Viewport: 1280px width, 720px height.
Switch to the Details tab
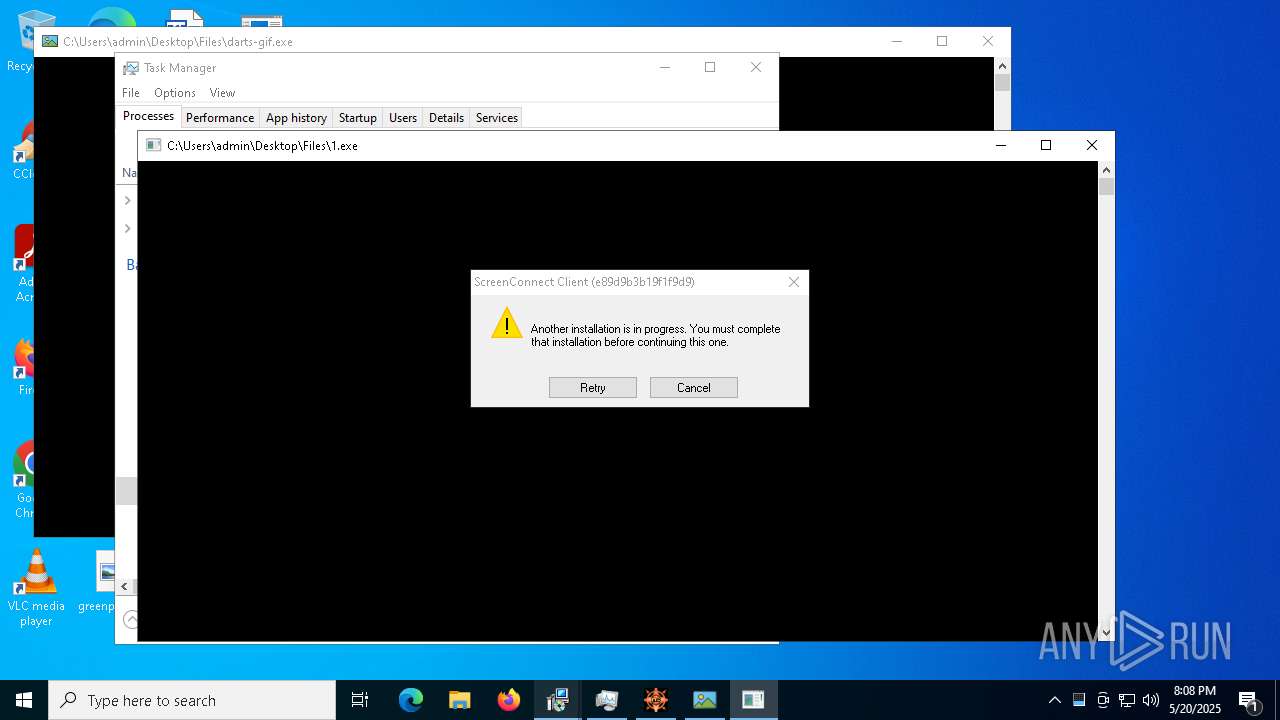click(446, 118)
